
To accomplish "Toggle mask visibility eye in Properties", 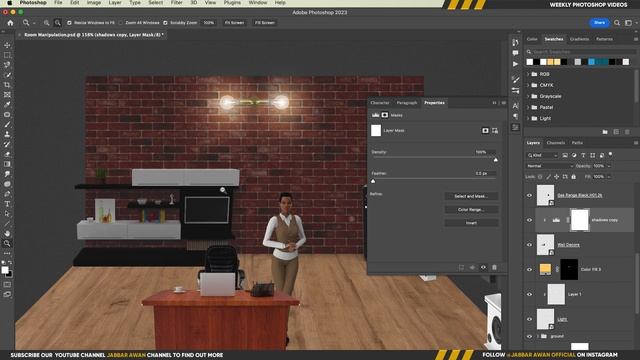I will point(483,267).
